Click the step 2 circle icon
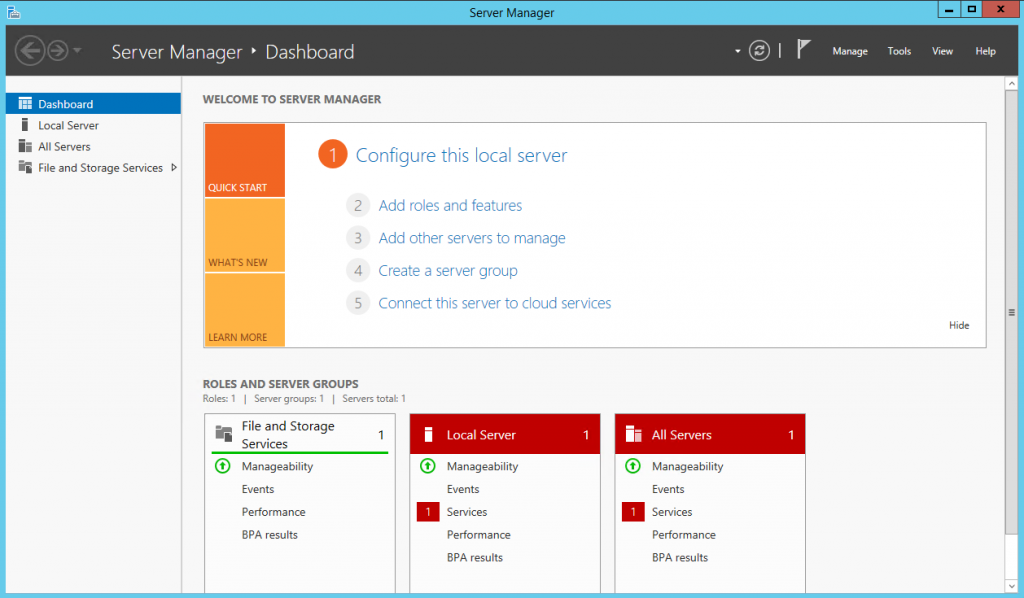This screenshot has height=598, width=1024. [358, 206]
